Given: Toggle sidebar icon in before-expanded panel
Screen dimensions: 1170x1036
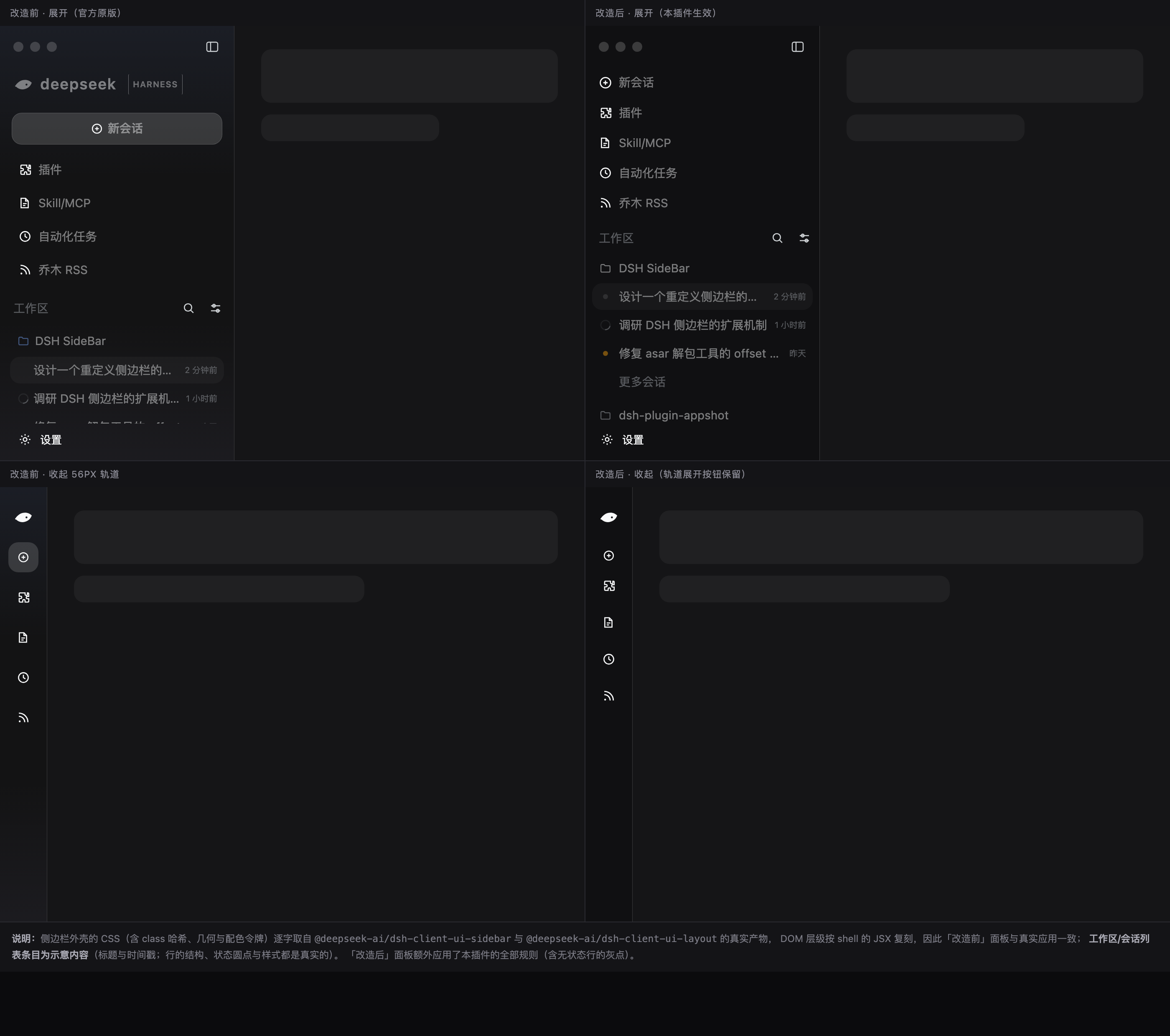Looking at the screenshot, I should [x=212, y=47].
